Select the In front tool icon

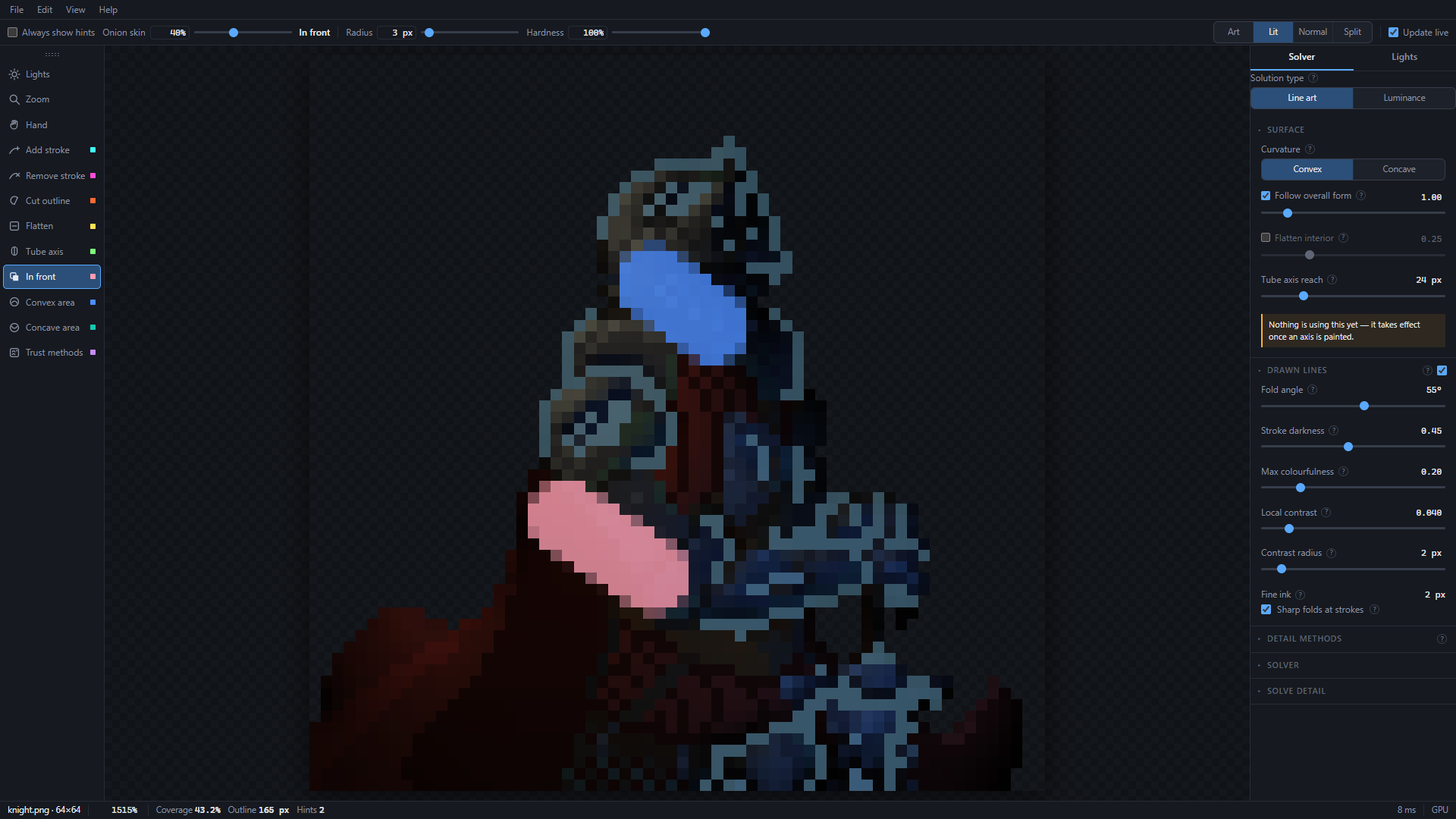pos(14,277)
